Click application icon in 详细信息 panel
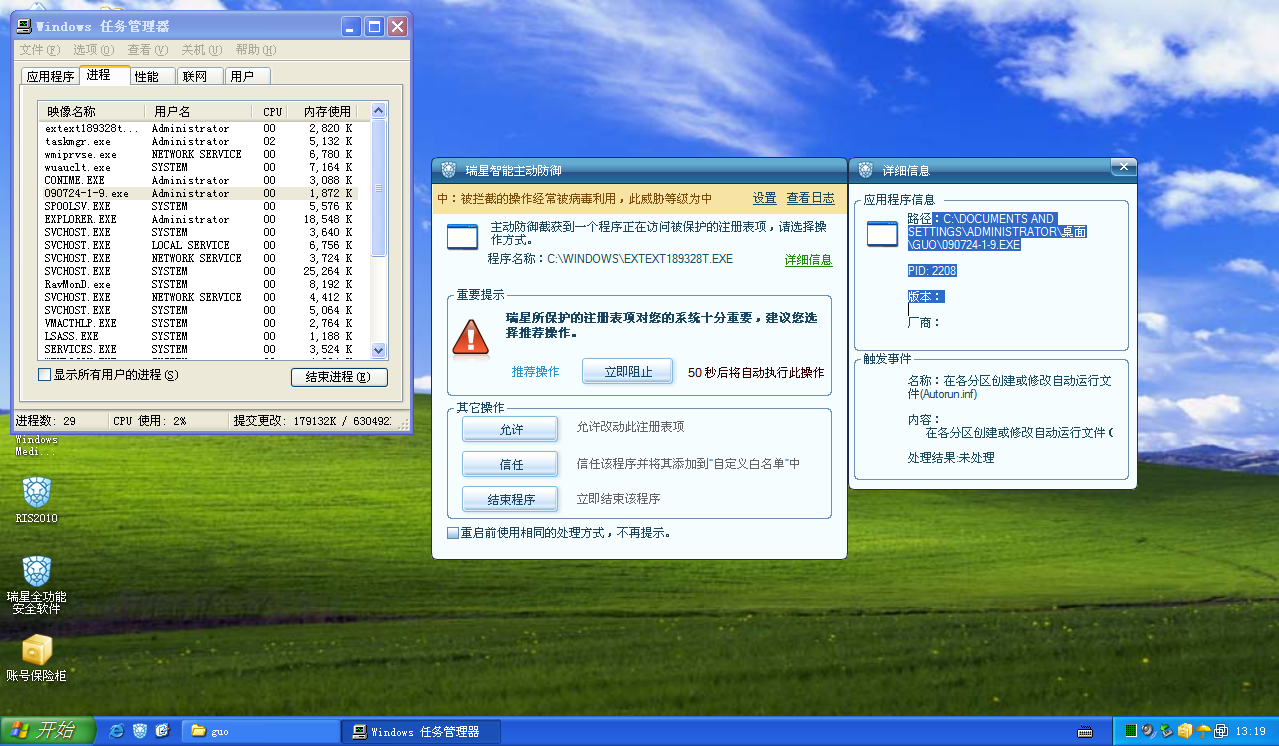Screen dimensions: 1279x746 point(882,233)
